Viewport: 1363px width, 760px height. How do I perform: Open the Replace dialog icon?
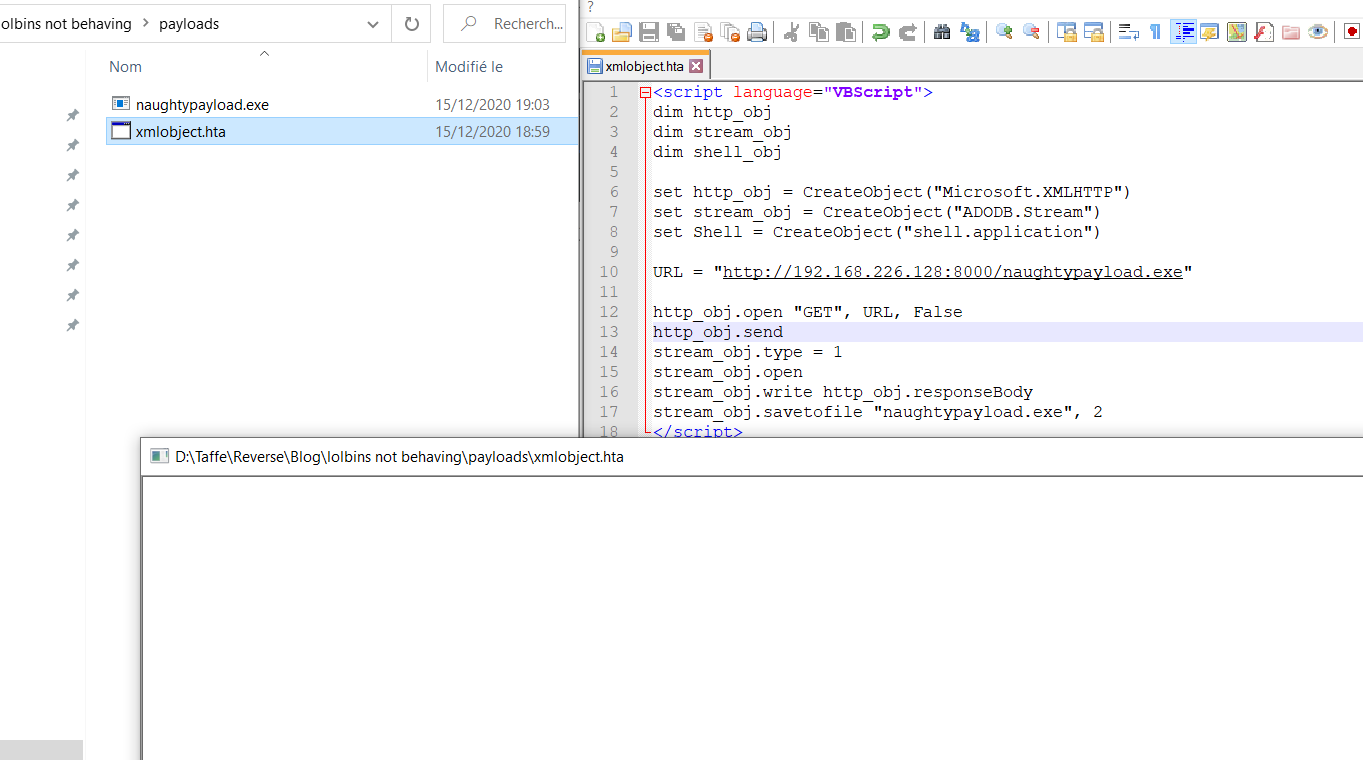[969, 32]
